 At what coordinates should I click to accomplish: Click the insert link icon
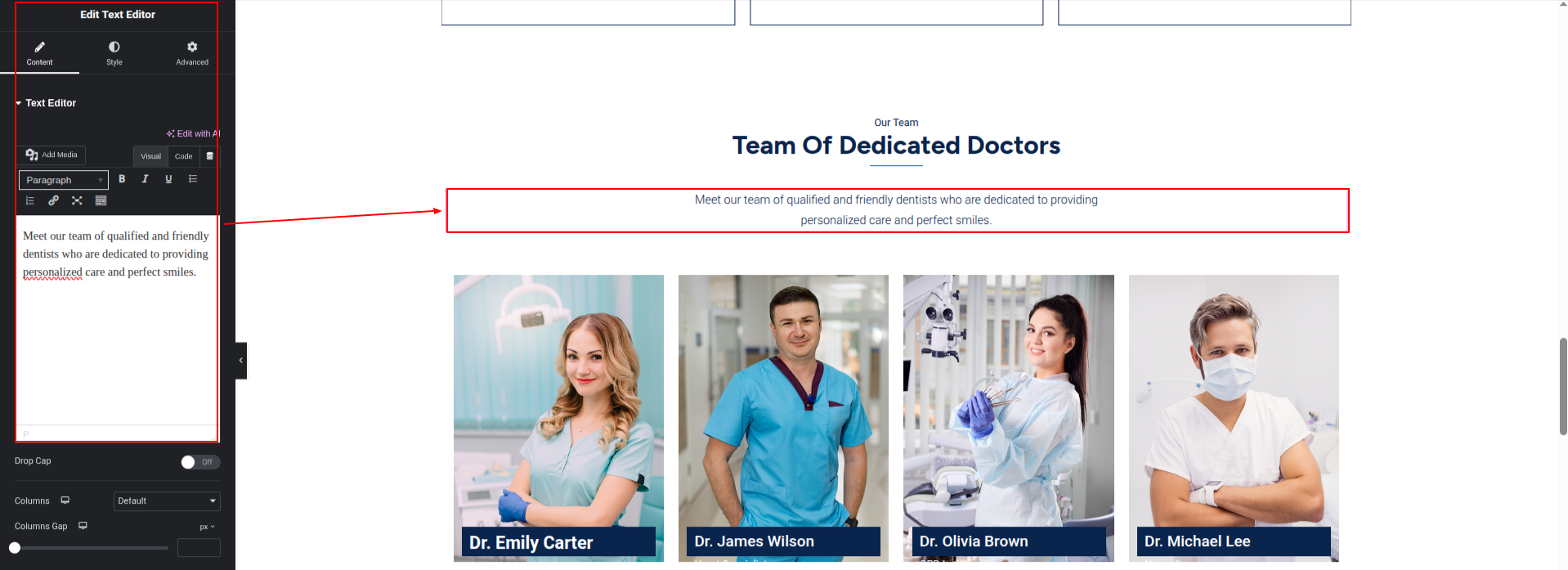click(x=53, y=200)
